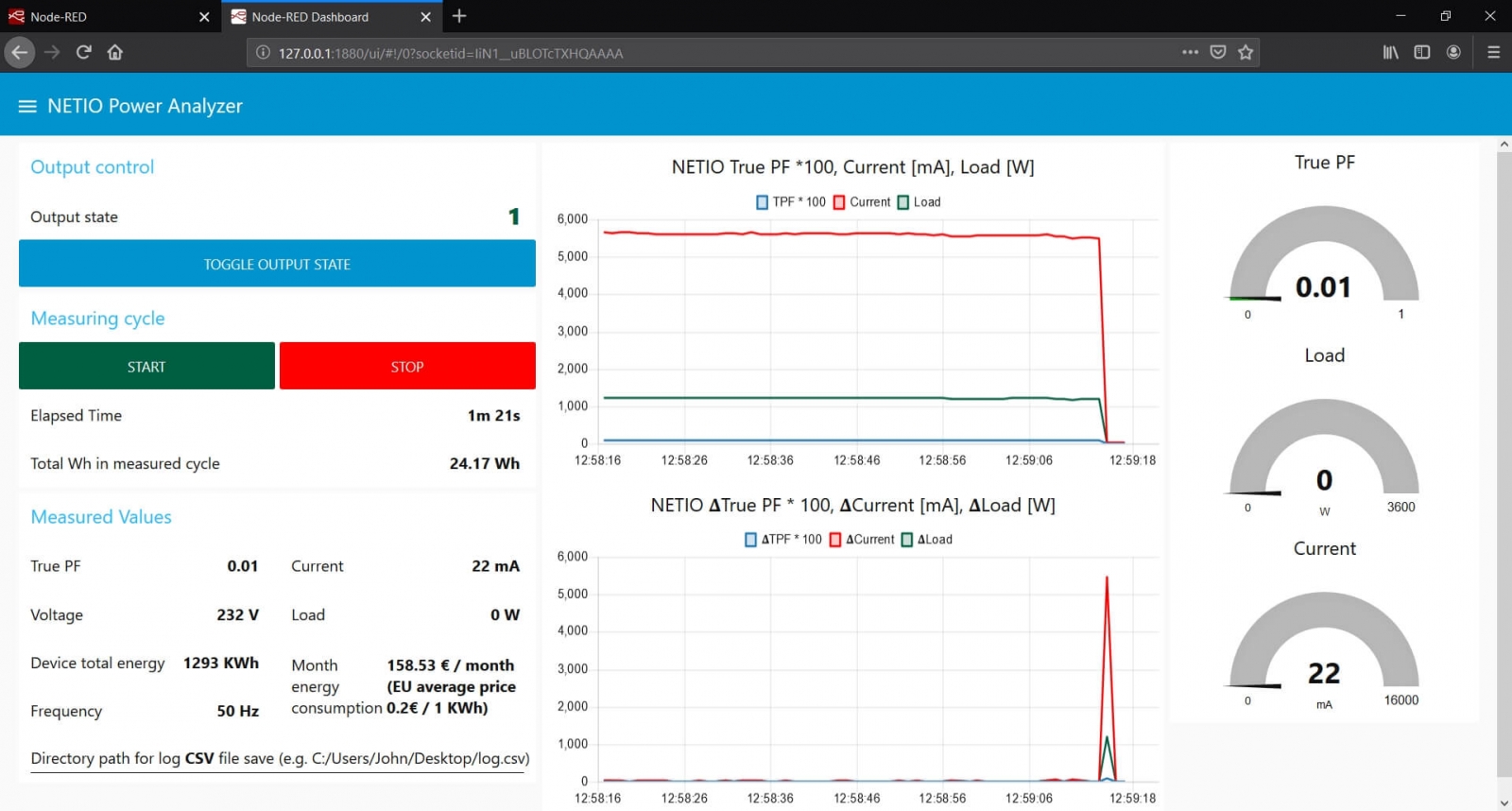Click the CSV log directory path field

click(x=277, y=759)
